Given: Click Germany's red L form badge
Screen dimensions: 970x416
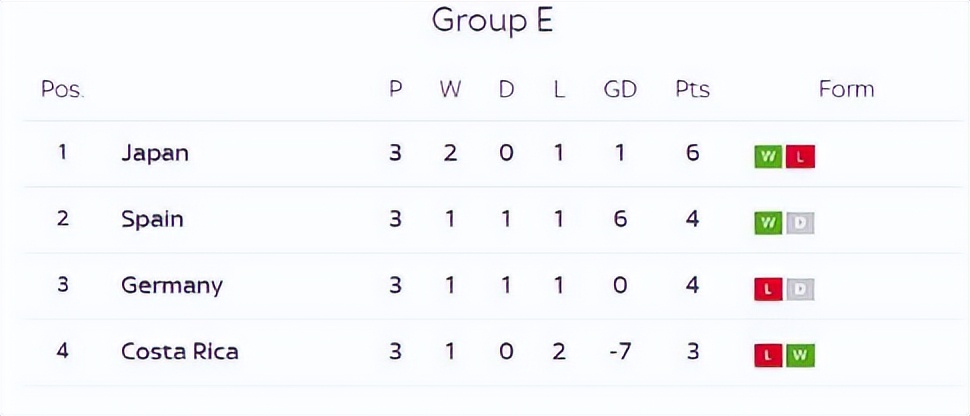Looking at the screenshot, I should (x=768, y=290).
